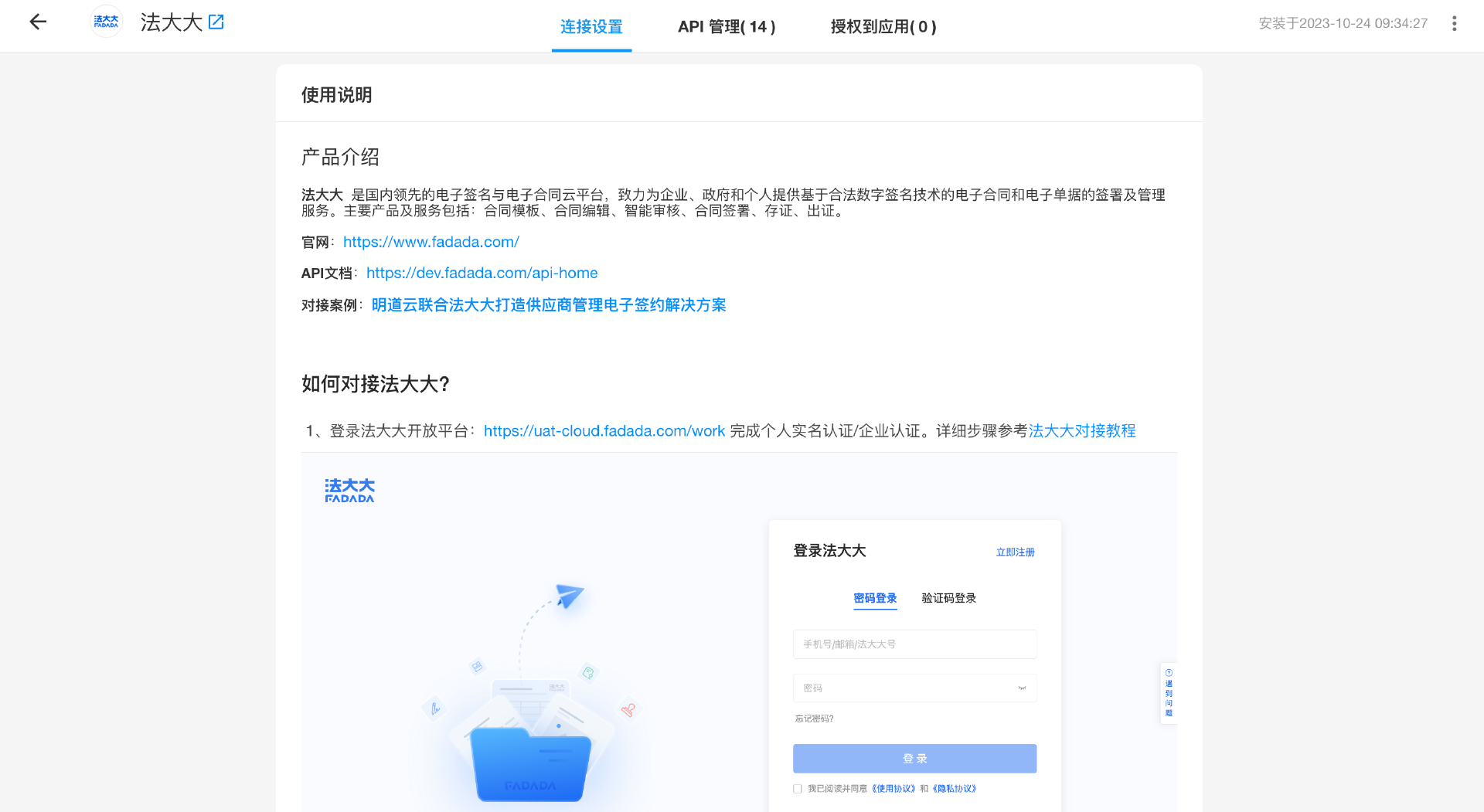Click the 对接案例 label
This screenshot has width=1484, height=812.
point(330,305)
